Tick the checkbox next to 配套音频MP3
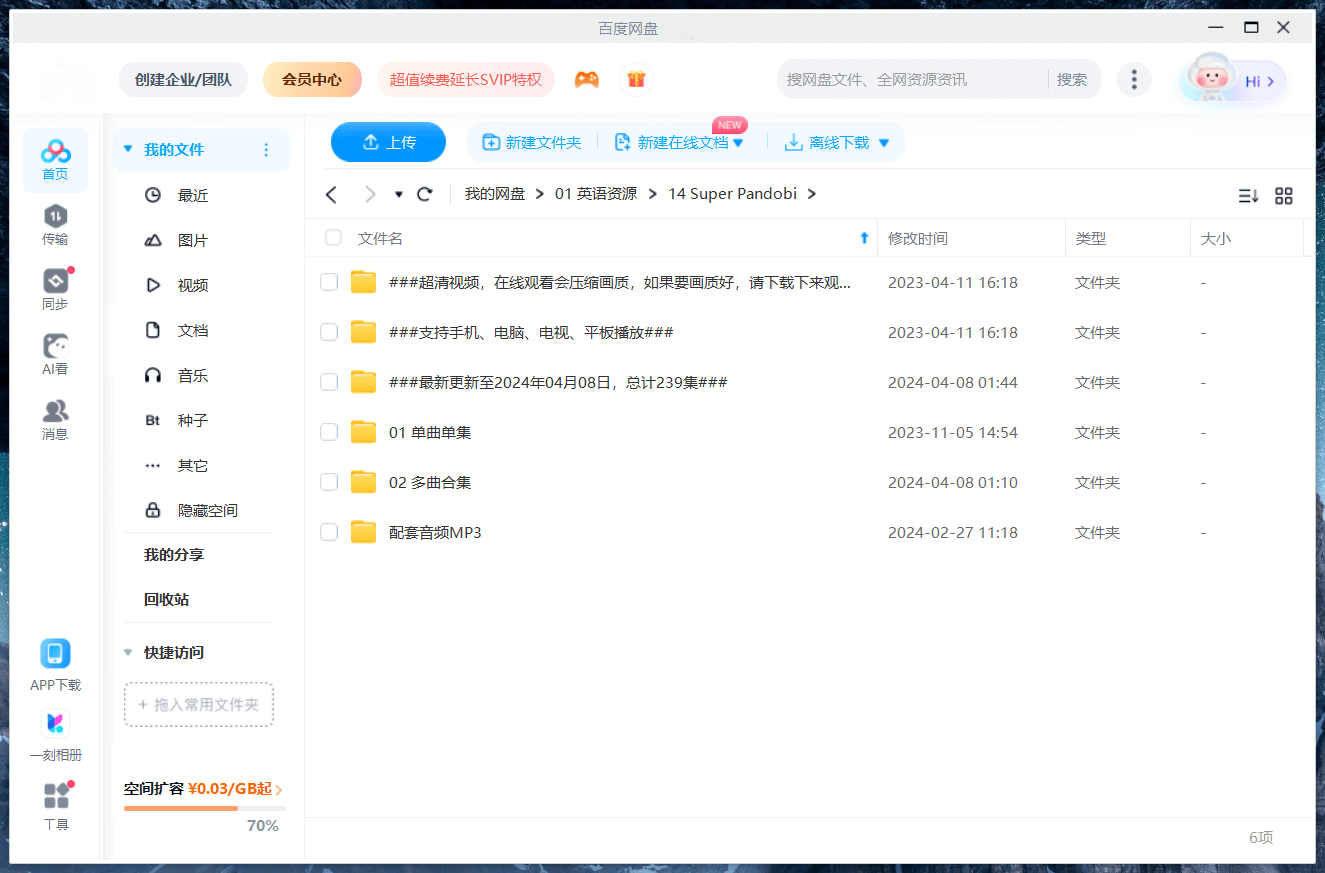The height and width of the screenshot is (873, 1325). pyautogui.click(x=329, y=532)
